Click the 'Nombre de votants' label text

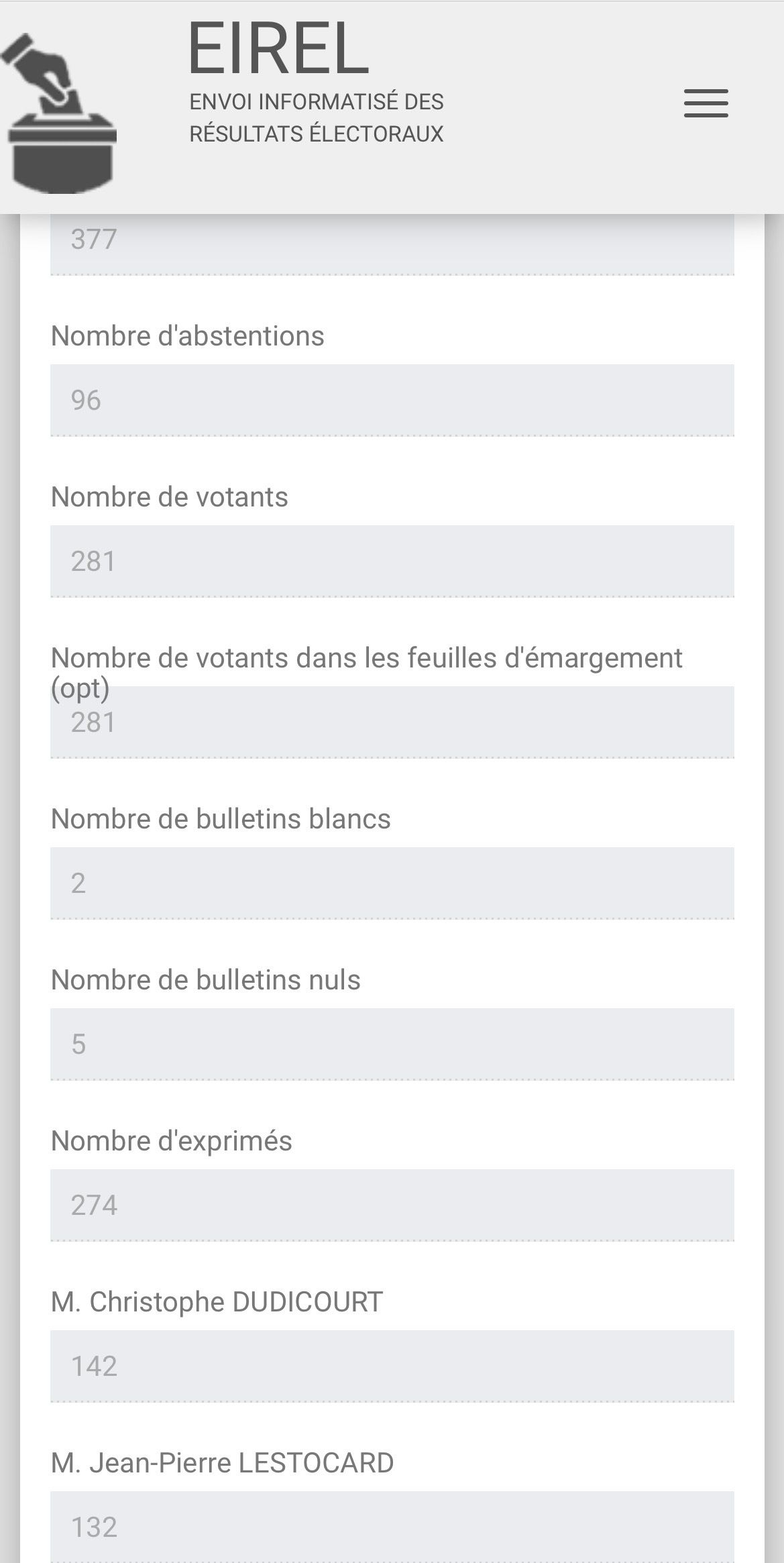(x=170, y=497)
